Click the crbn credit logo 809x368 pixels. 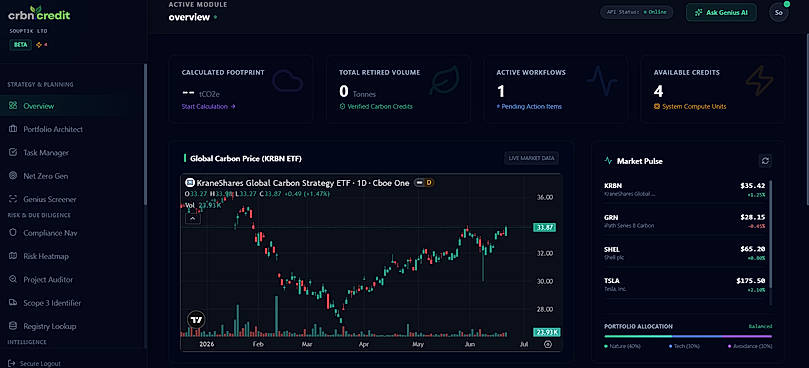pyautogui.click(x=39, y=14)
